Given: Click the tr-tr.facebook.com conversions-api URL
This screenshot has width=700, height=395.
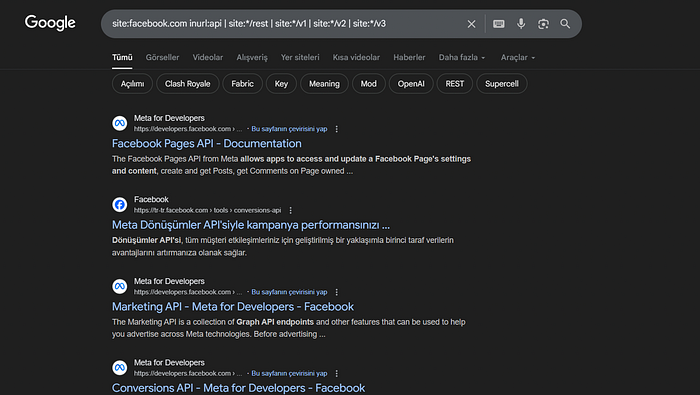Looking at the screenshot, I should 208,210.
